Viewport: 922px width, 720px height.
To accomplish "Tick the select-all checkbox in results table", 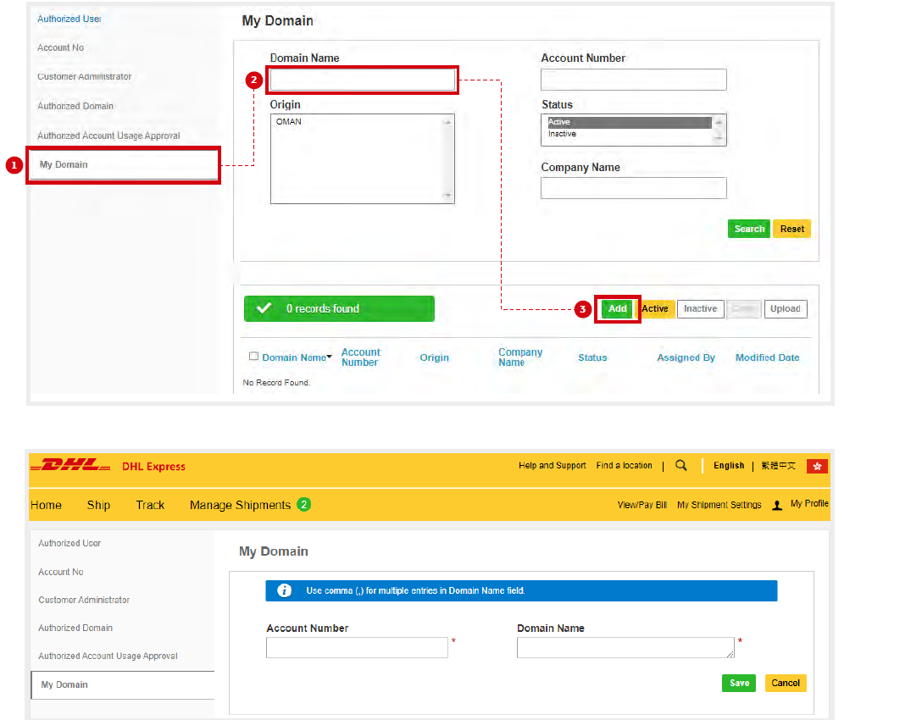I will [253, 355].
